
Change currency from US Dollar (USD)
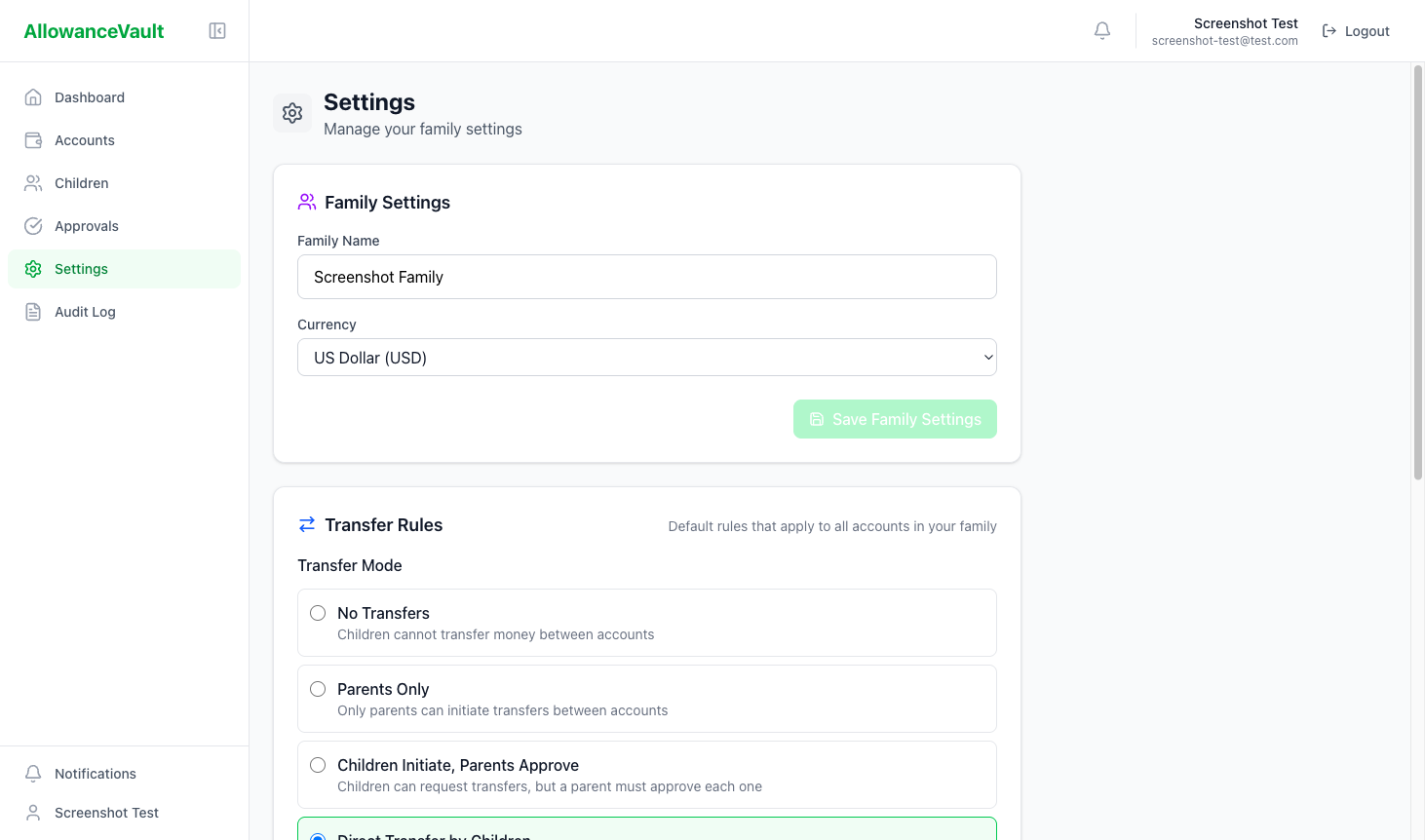tap(646, 357)
